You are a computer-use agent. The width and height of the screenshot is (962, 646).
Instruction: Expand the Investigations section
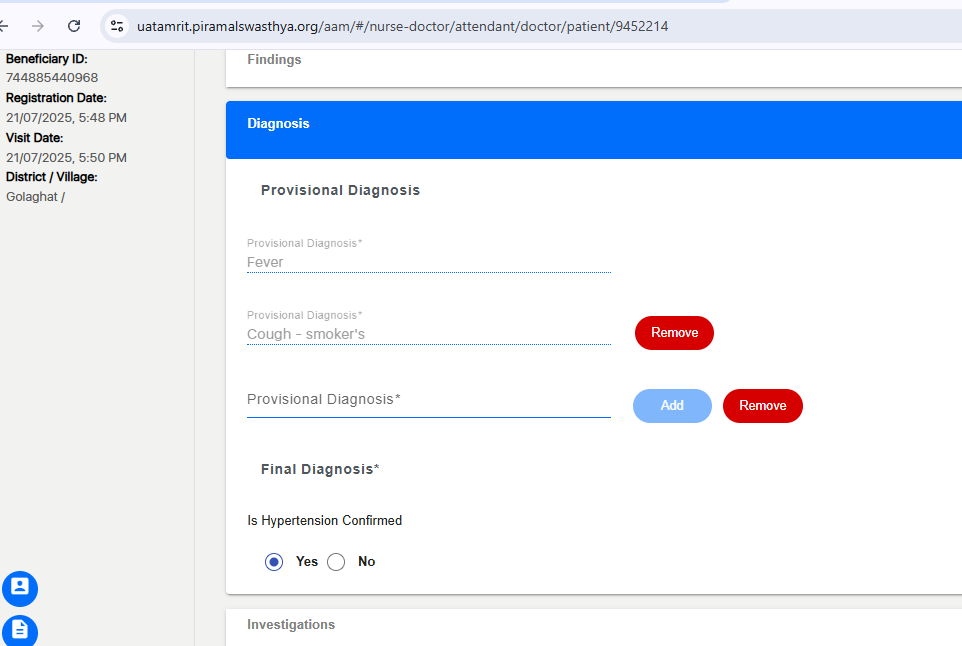click(x=594, y=626)
